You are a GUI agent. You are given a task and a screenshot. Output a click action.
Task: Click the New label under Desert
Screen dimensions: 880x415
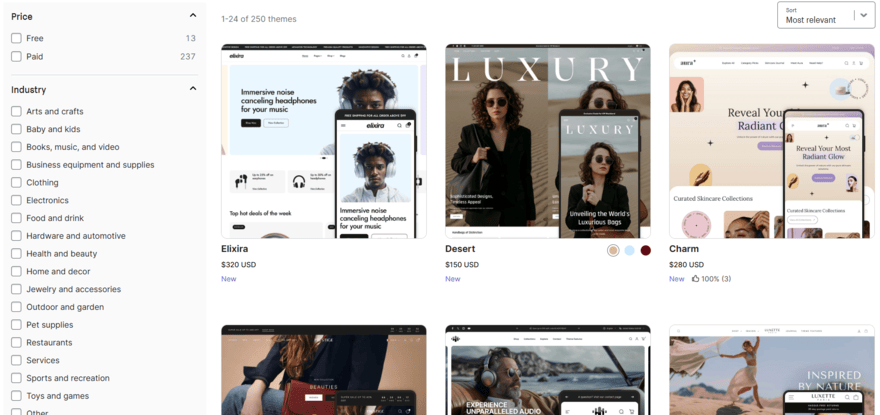pos(453,279)
